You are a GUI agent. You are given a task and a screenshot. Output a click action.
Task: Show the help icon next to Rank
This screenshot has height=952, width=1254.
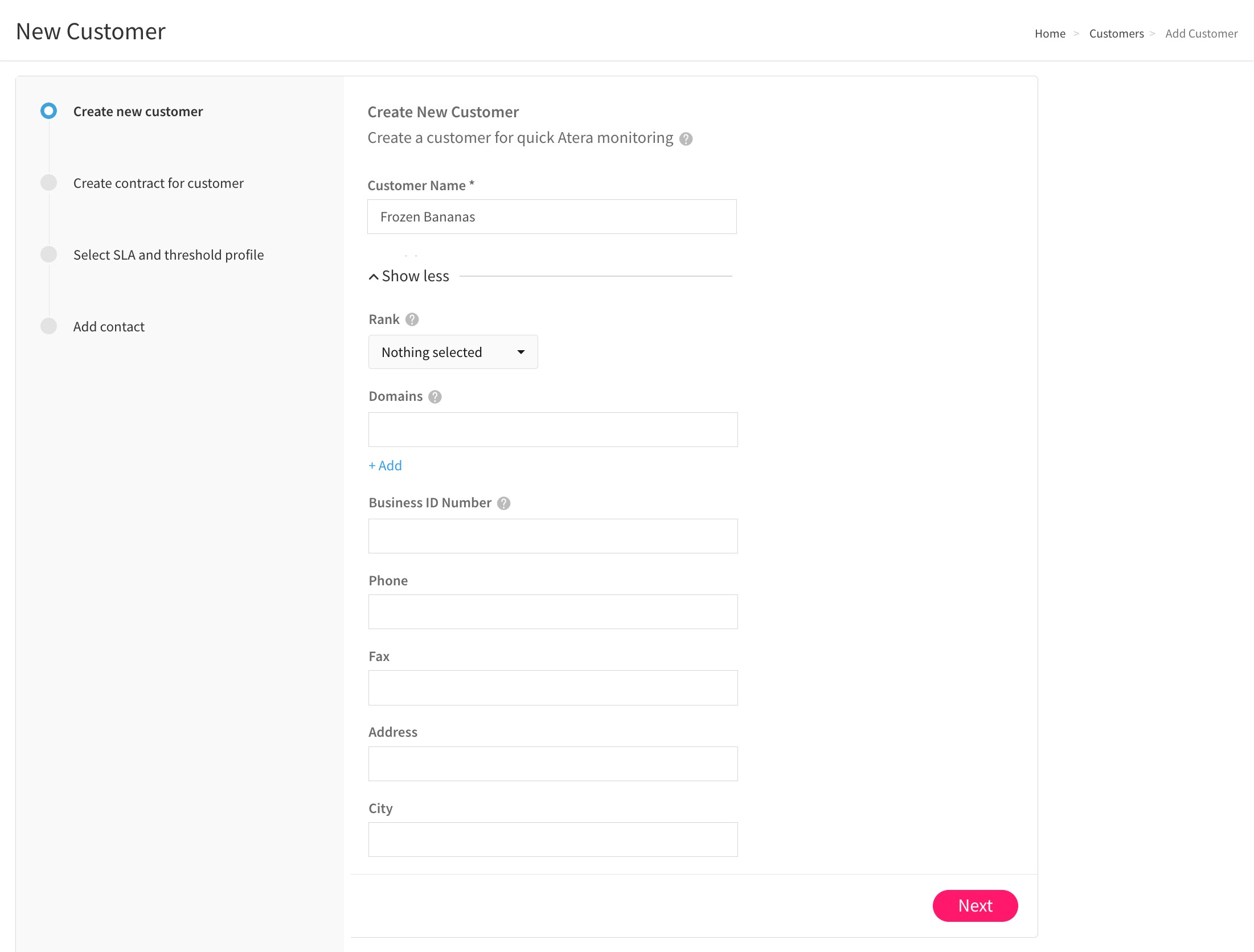pyautogui.click(x=412, y=319)
